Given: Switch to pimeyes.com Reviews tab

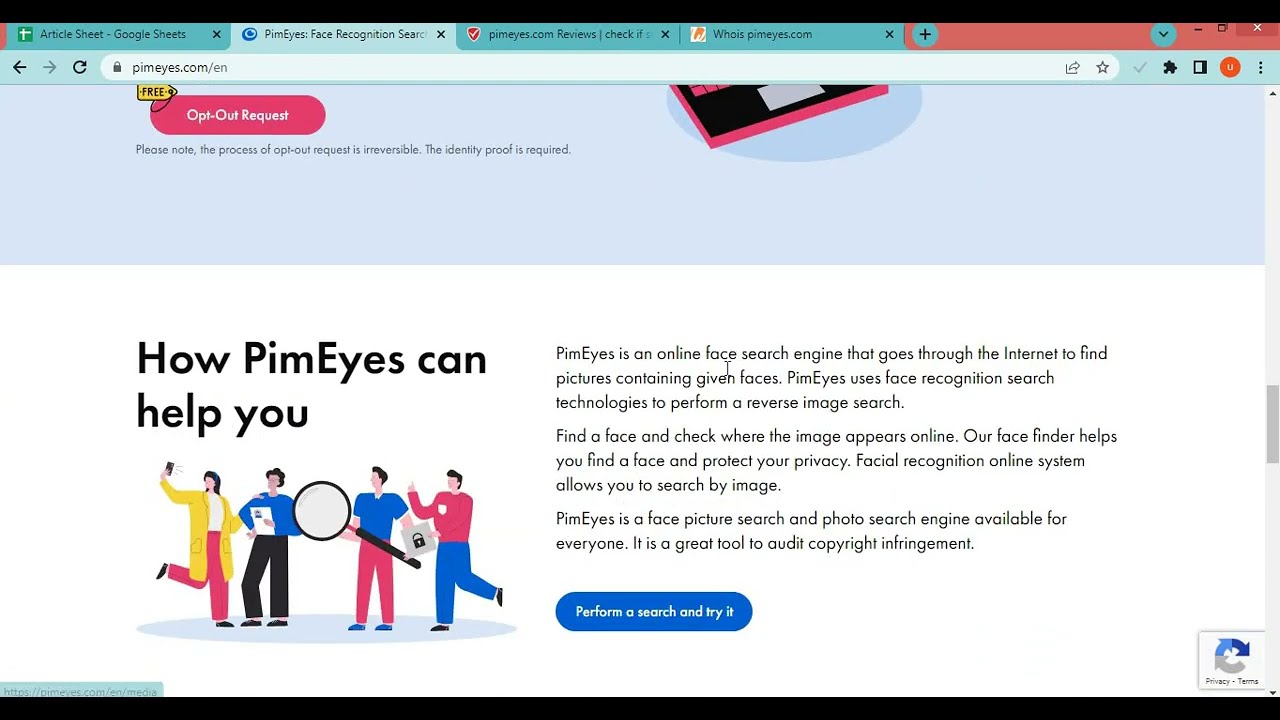Looking at the screenshot, I should [568, 34].
